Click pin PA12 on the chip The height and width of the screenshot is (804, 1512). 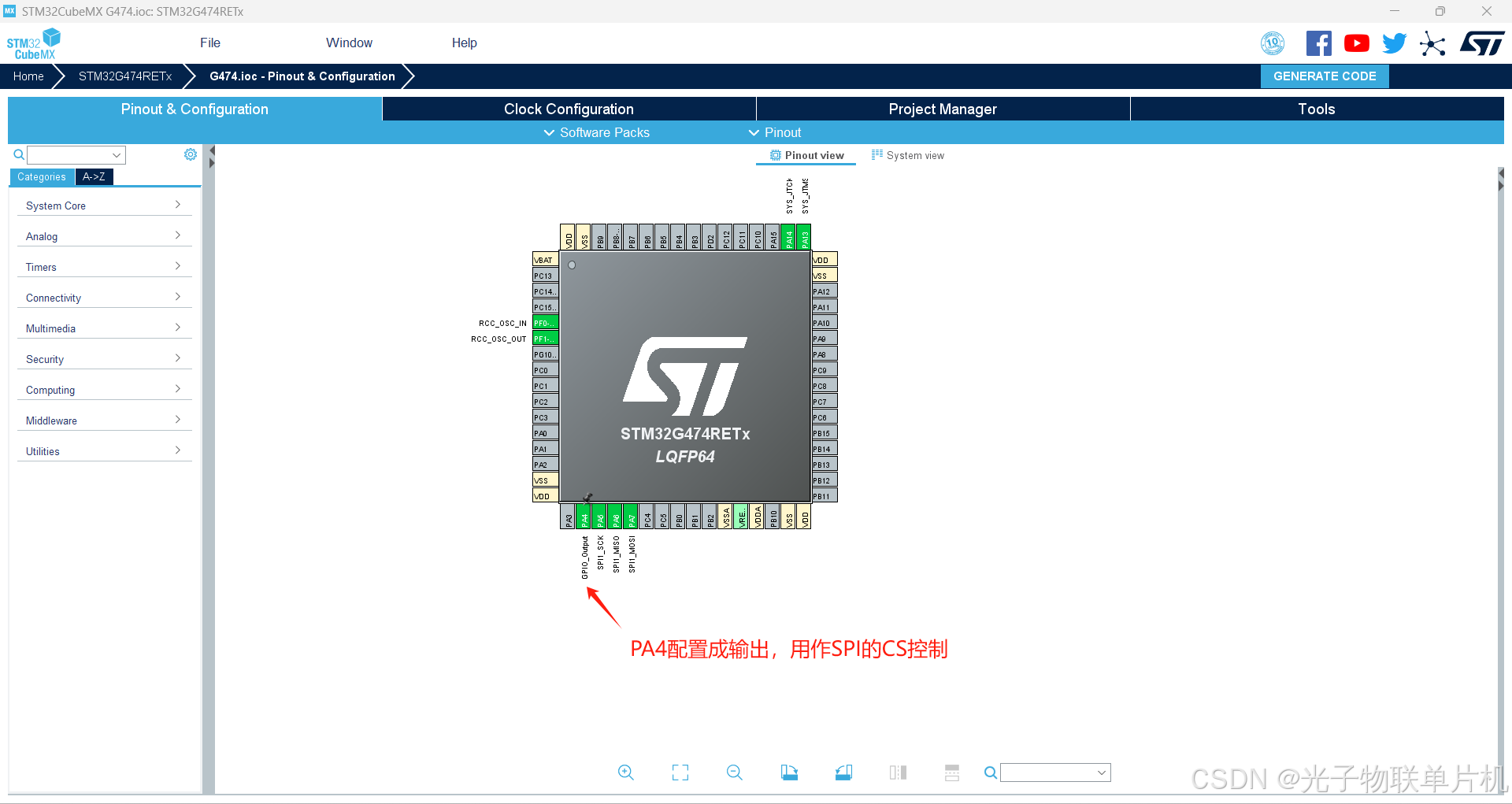click(825, 291)
